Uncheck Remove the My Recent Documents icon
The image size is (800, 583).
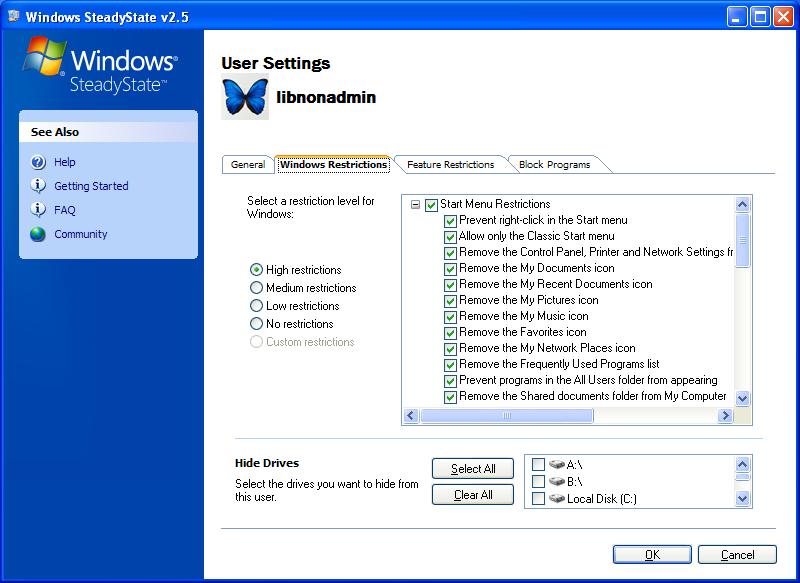coord(450,285)
